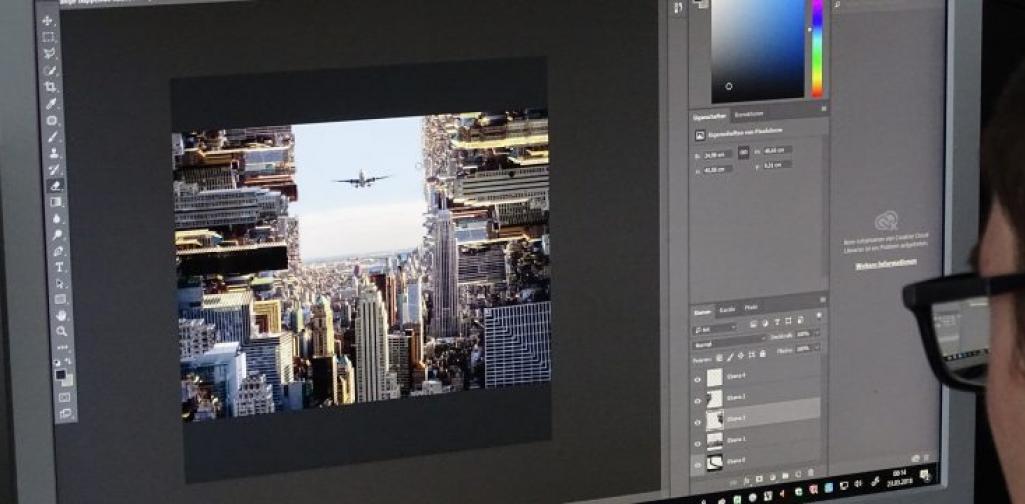Select the Brush tool

click(52, 136)
